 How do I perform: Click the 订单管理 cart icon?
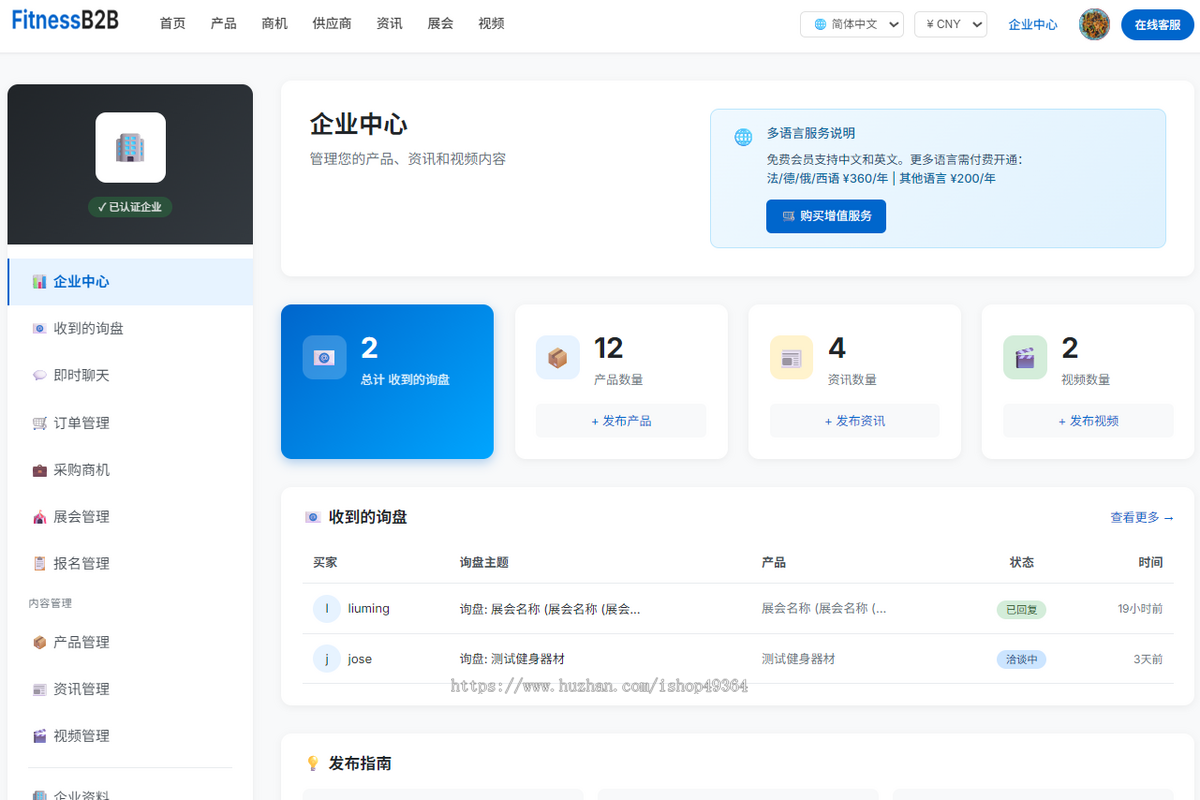[x=39, y=423]
